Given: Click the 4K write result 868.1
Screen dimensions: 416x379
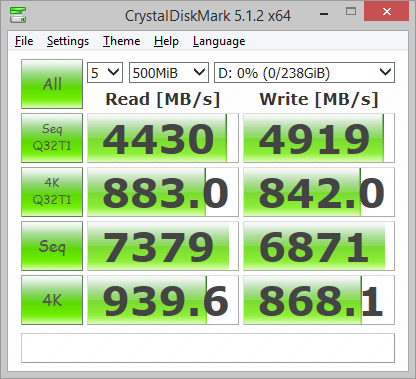Looking at the screenshot, I should tap(319, 300).
